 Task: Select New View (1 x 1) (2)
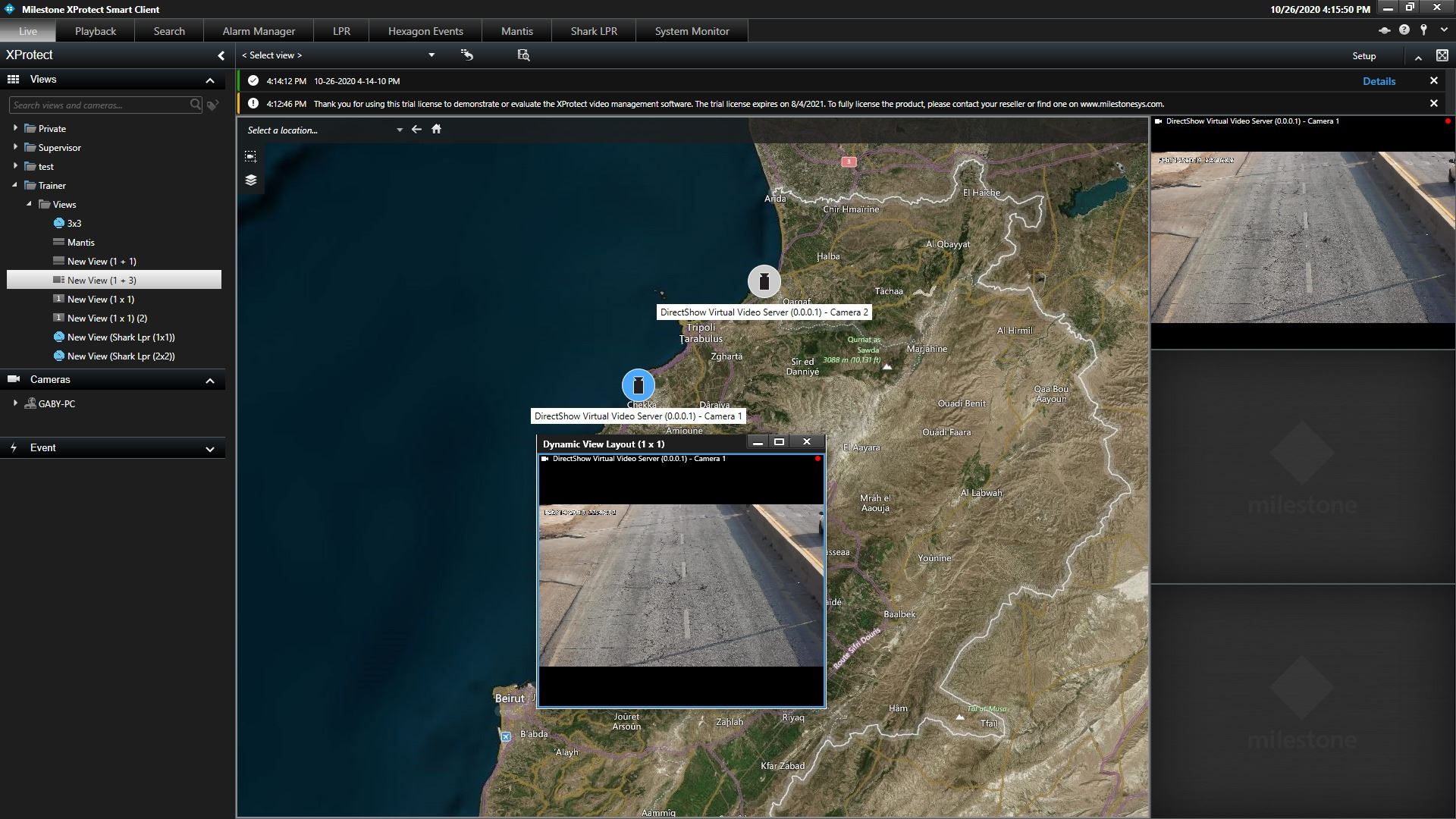click(107, 318)
